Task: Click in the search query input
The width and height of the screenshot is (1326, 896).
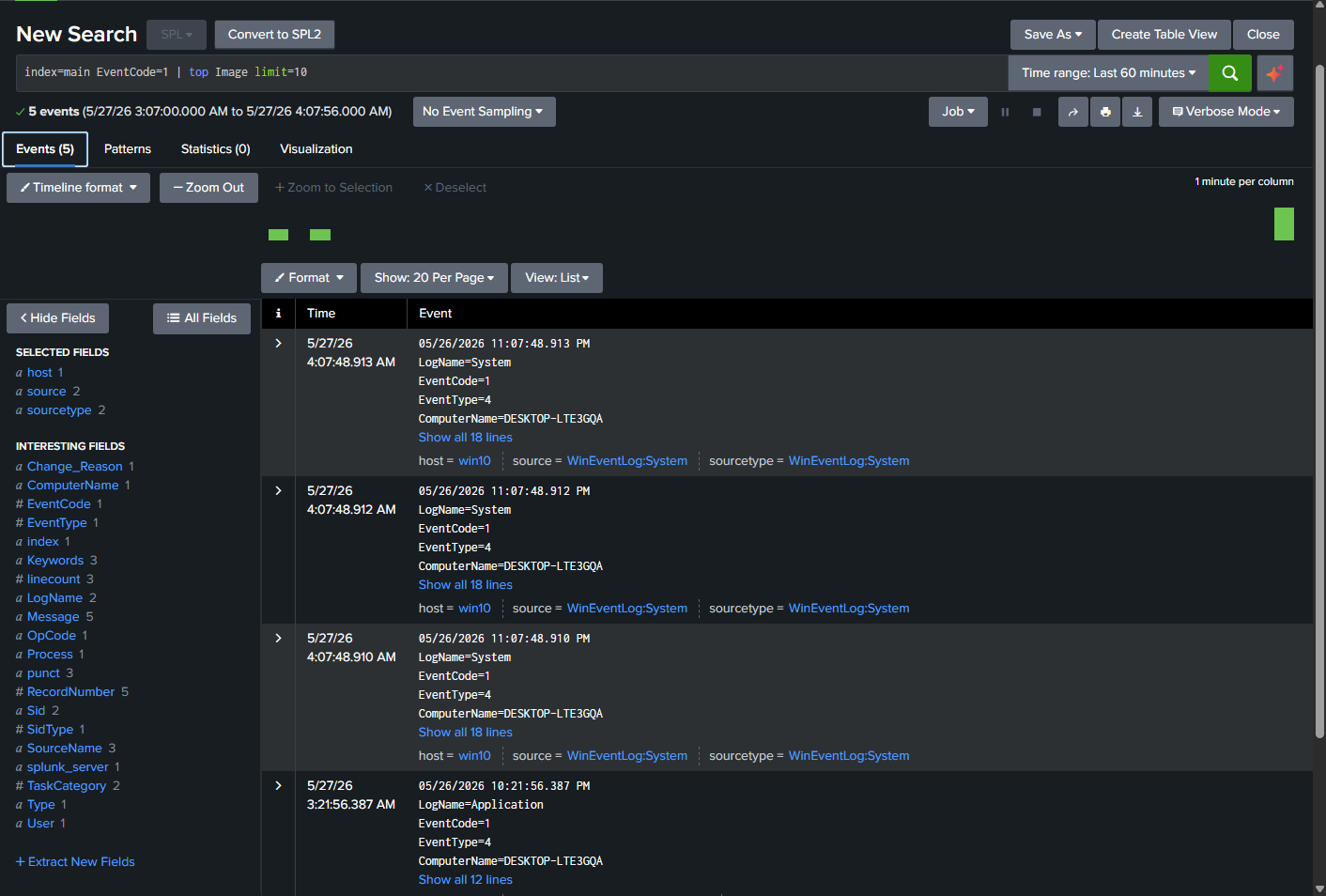Action: (512, 73)
